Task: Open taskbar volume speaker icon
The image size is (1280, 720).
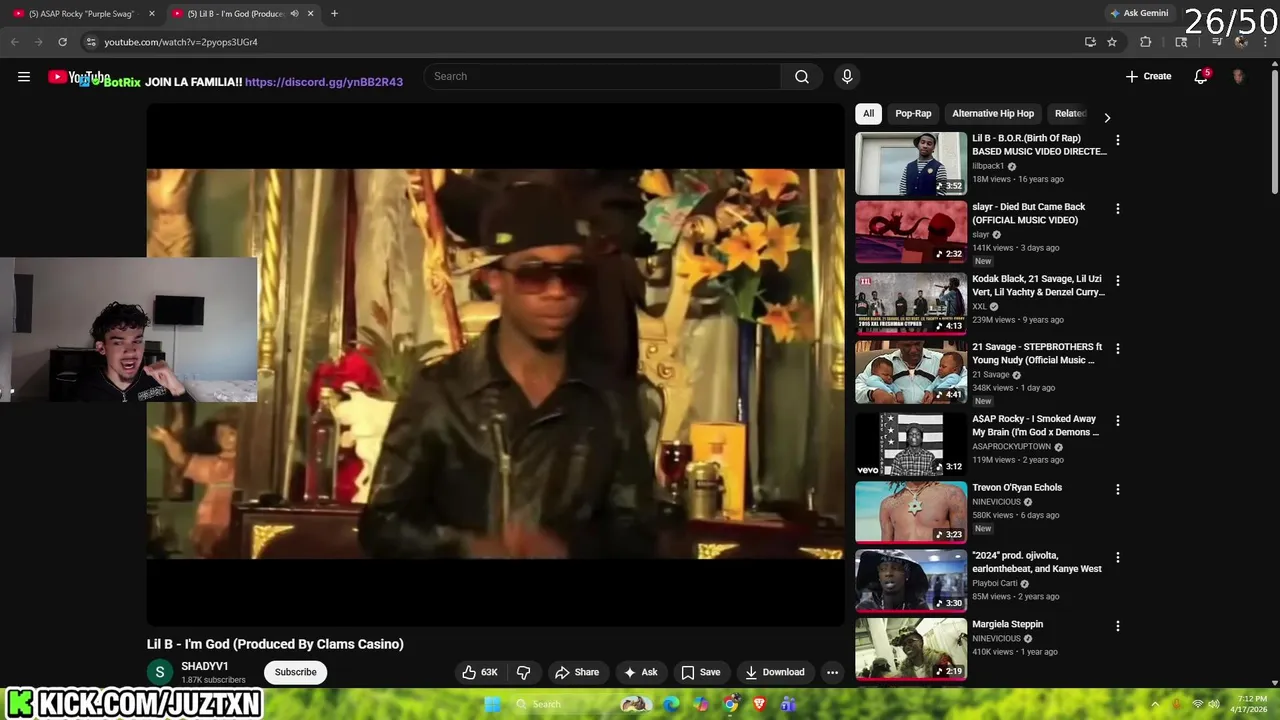Action: click(x=1214, y=704)
